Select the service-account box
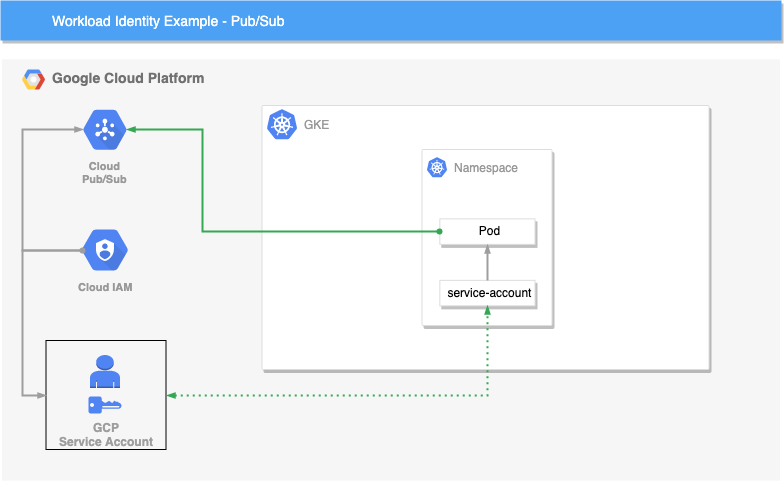784x481 pixels. point(488,294)
